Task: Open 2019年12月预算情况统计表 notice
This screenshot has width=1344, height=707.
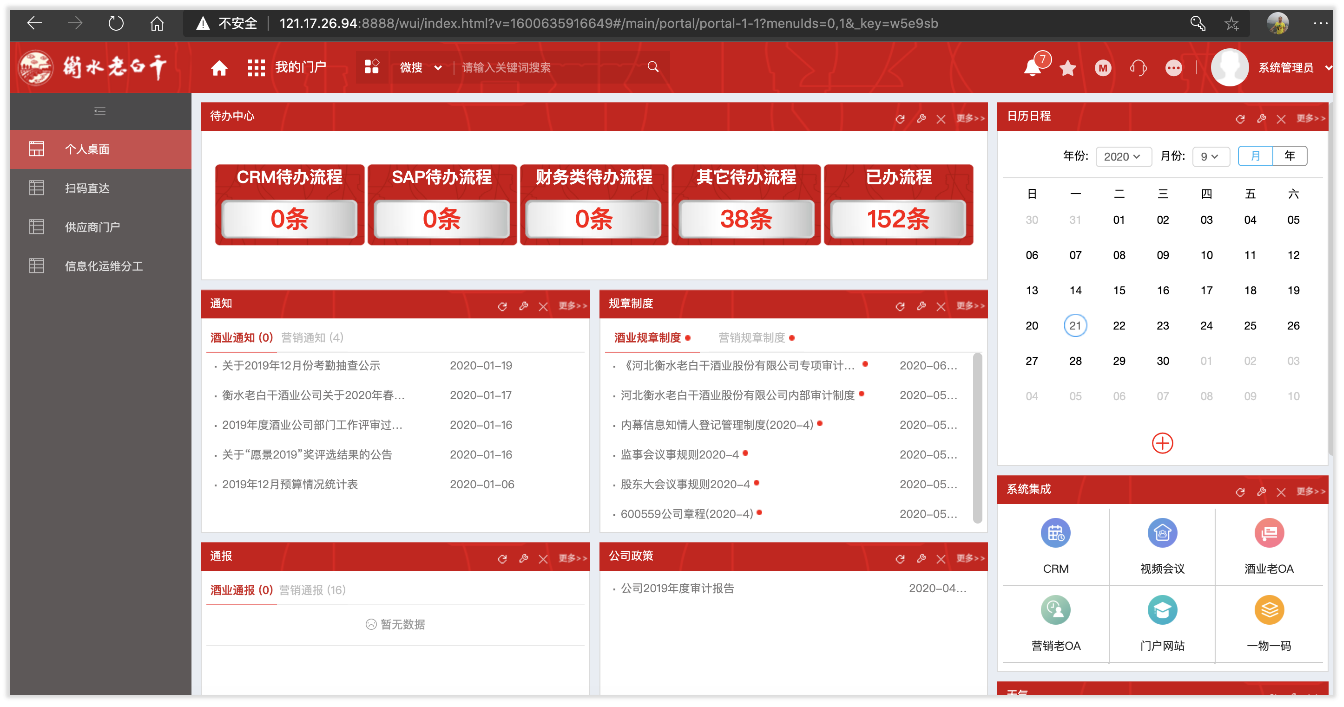Action: click(x=290, y=485)
